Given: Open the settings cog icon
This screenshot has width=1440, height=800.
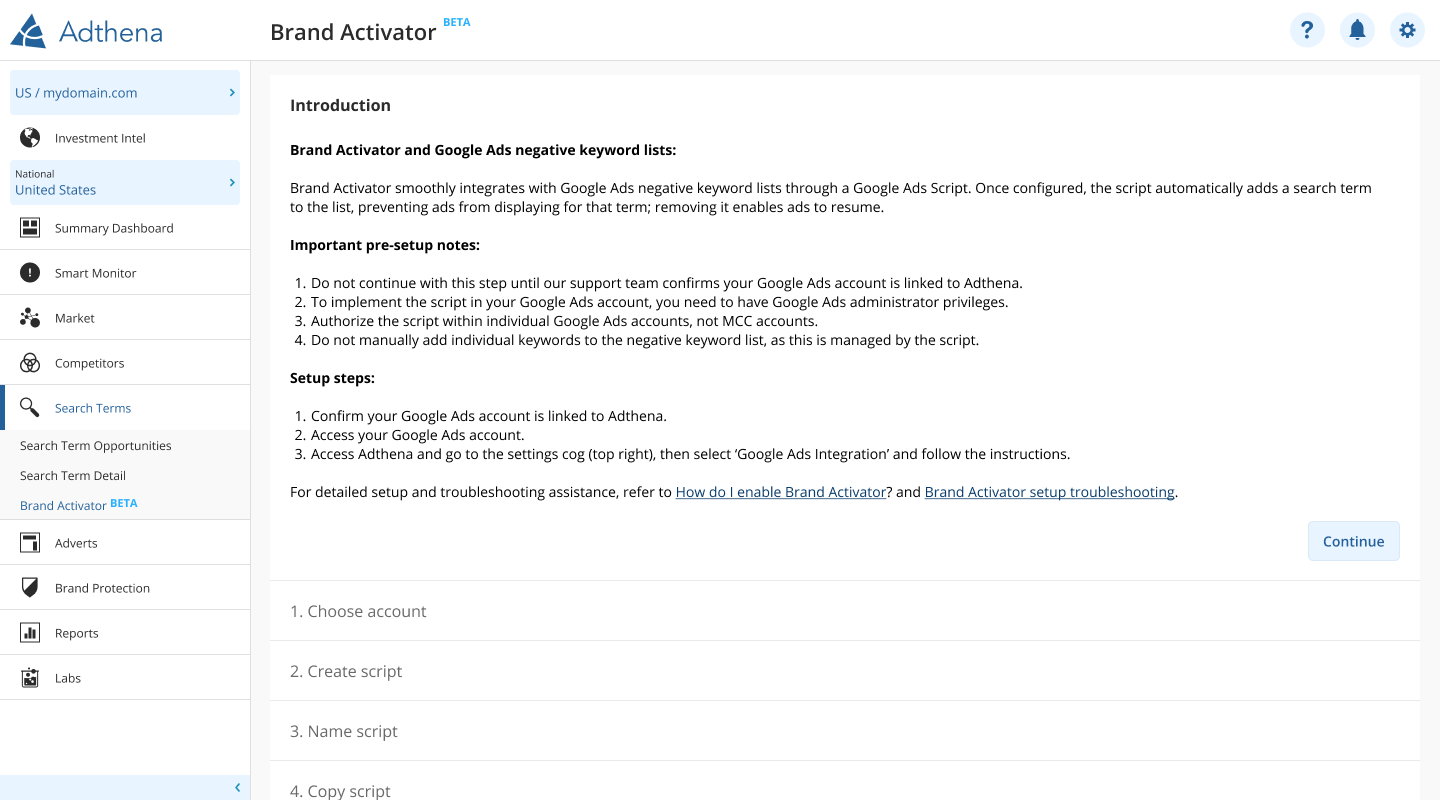Looking at the screenshot, I should pos(1407,30).
